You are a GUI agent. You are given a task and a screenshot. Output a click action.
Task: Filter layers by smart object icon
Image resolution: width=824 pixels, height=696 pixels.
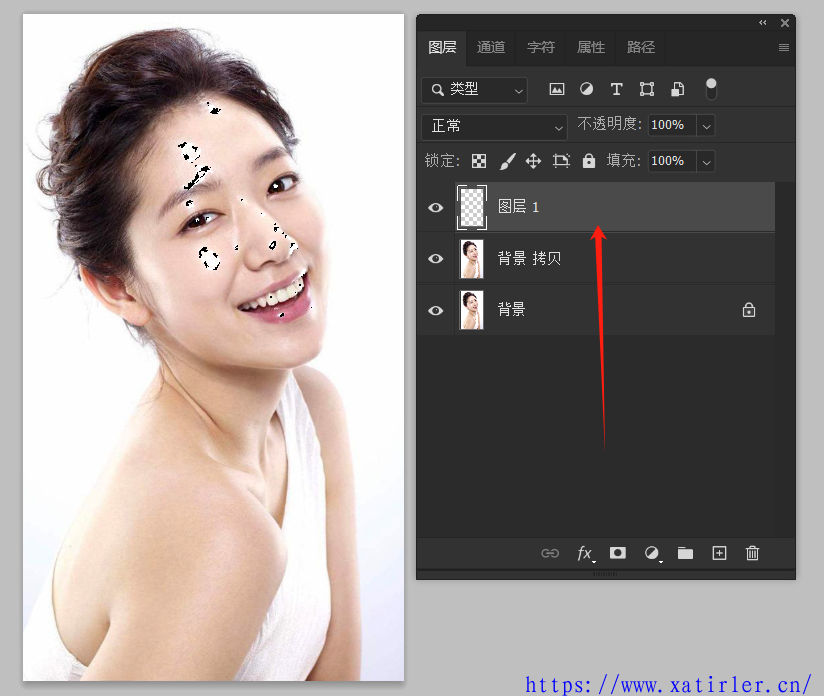[677, 89]
